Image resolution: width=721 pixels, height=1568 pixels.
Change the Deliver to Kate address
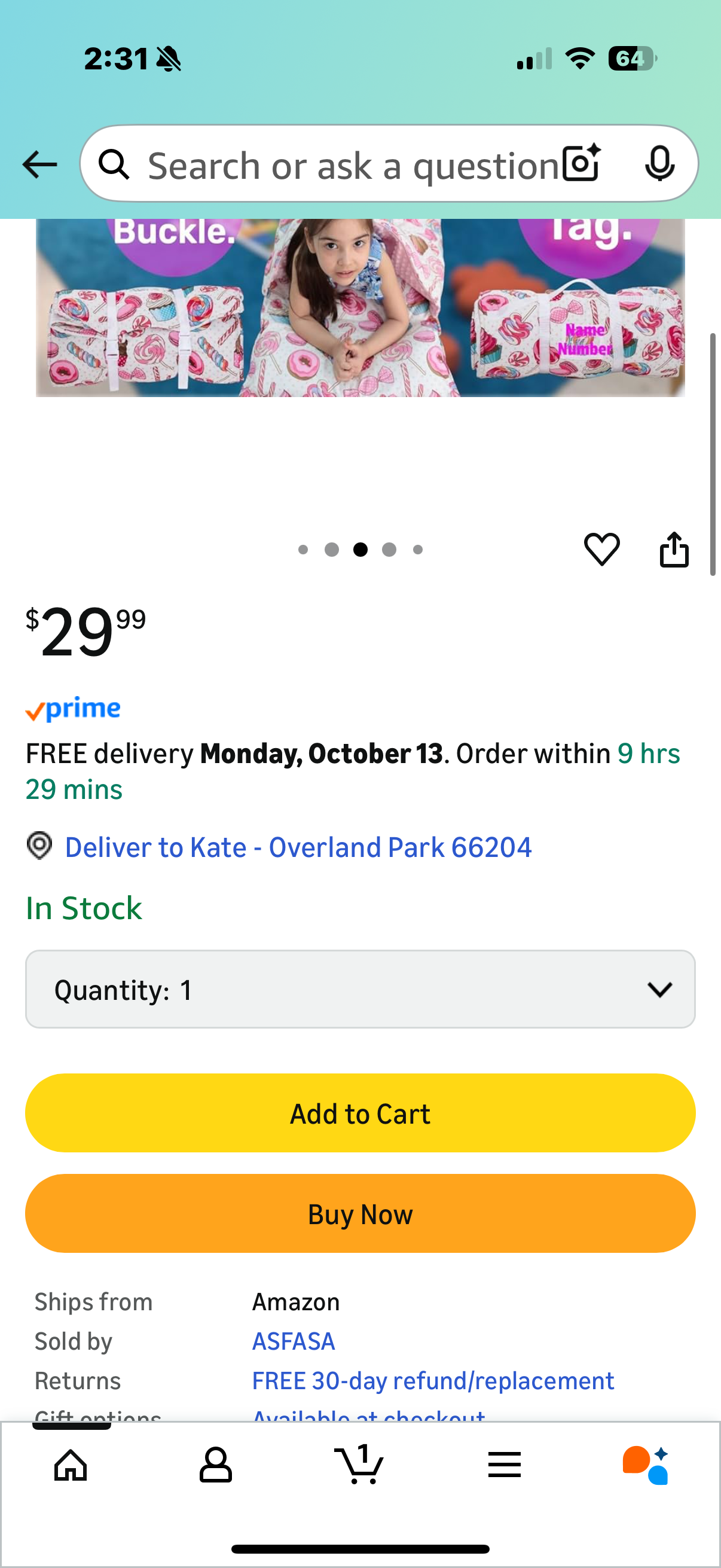298,847
